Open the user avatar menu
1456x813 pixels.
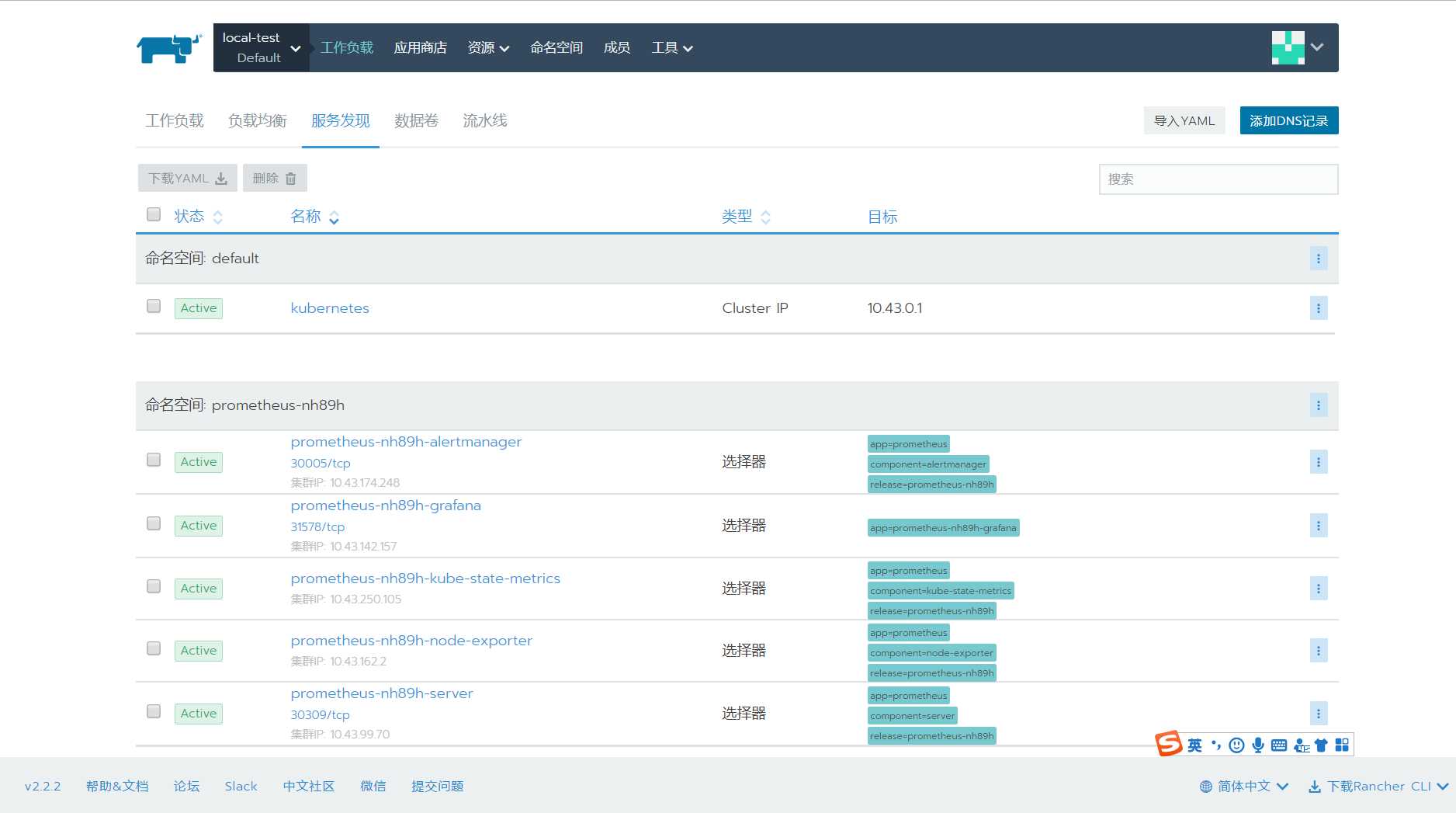(x=1288, y=47)
